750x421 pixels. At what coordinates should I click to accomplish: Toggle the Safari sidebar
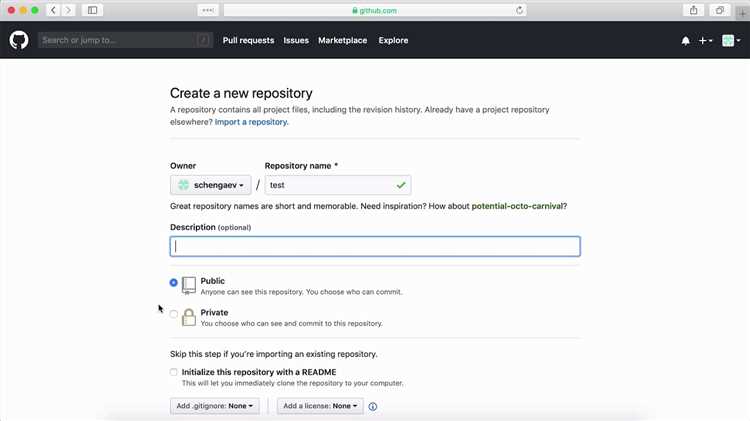coord(92,10)
